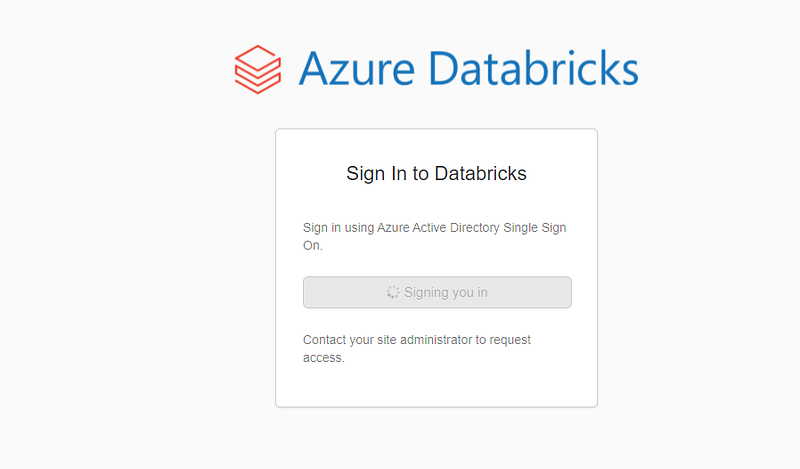800x469 pixels.
Task: Select the 'Sign In to Databricks' heading
Action: click(436, 174)
